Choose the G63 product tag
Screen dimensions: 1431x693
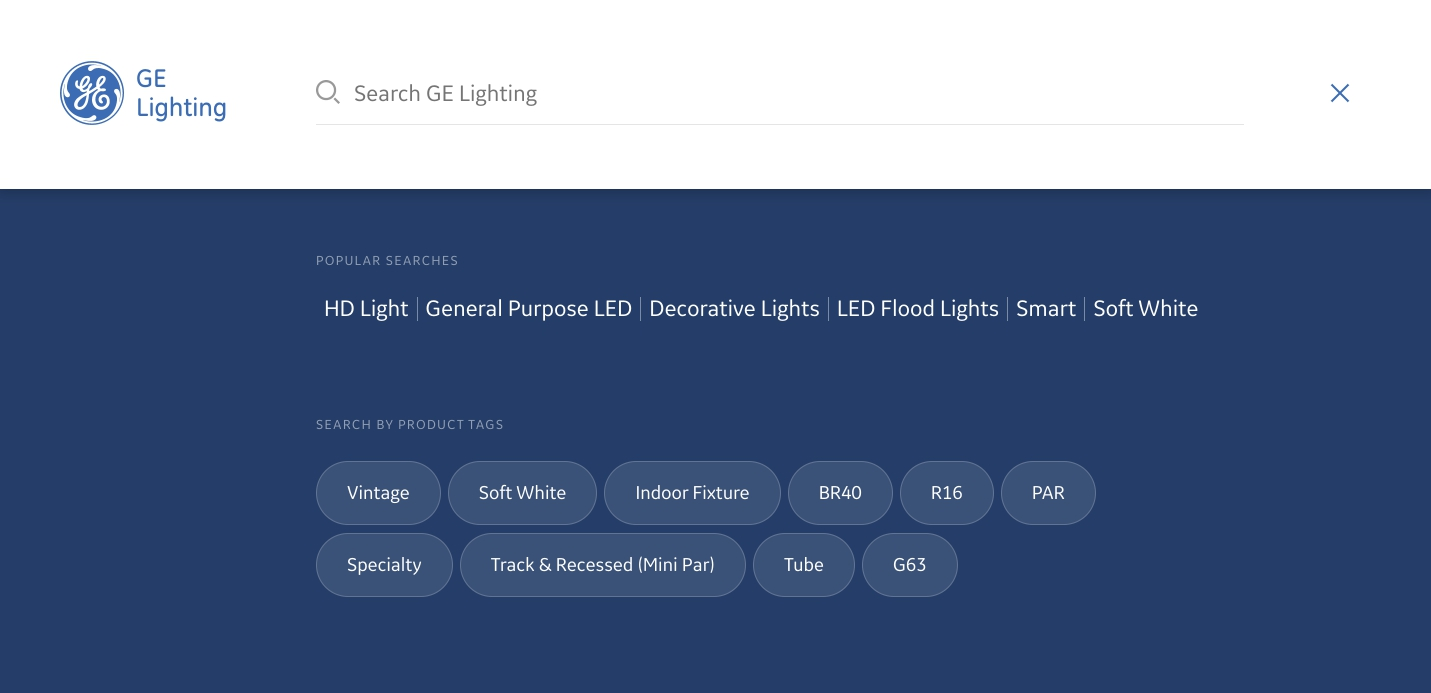909,565
